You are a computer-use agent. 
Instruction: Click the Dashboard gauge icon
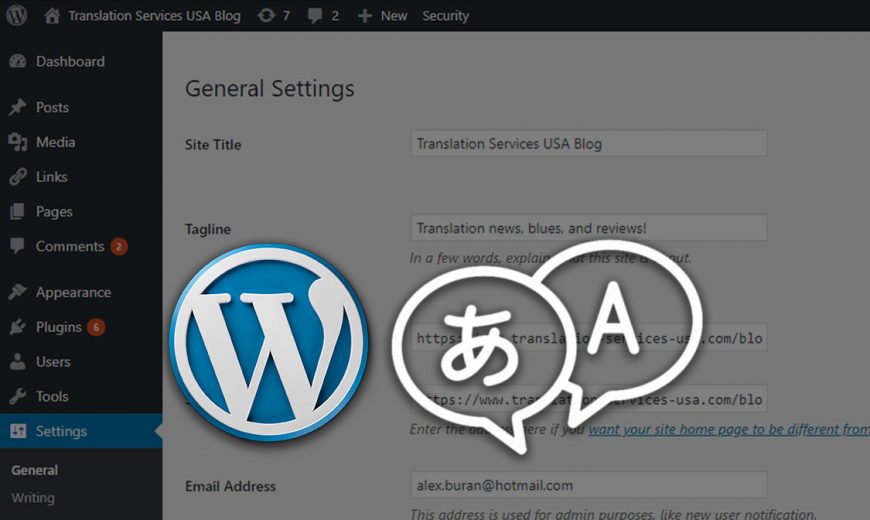pyautogui.click(x=18, y=62)
